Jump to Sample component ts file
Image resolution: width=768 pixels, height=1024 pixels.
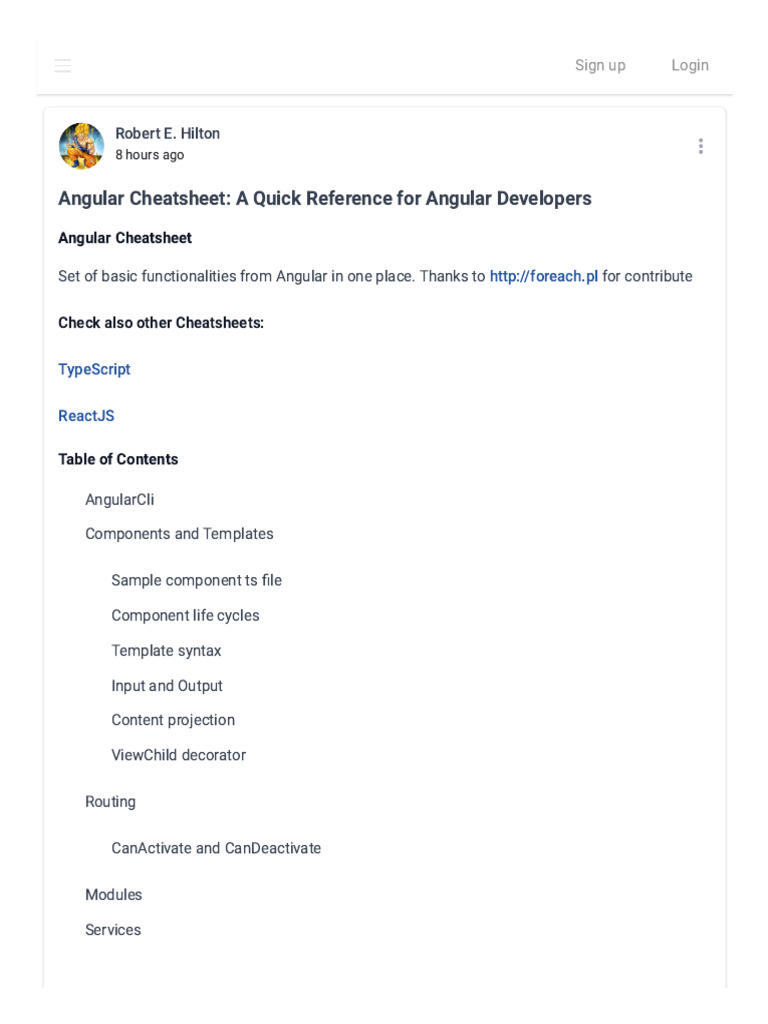[x=196, y=580]
